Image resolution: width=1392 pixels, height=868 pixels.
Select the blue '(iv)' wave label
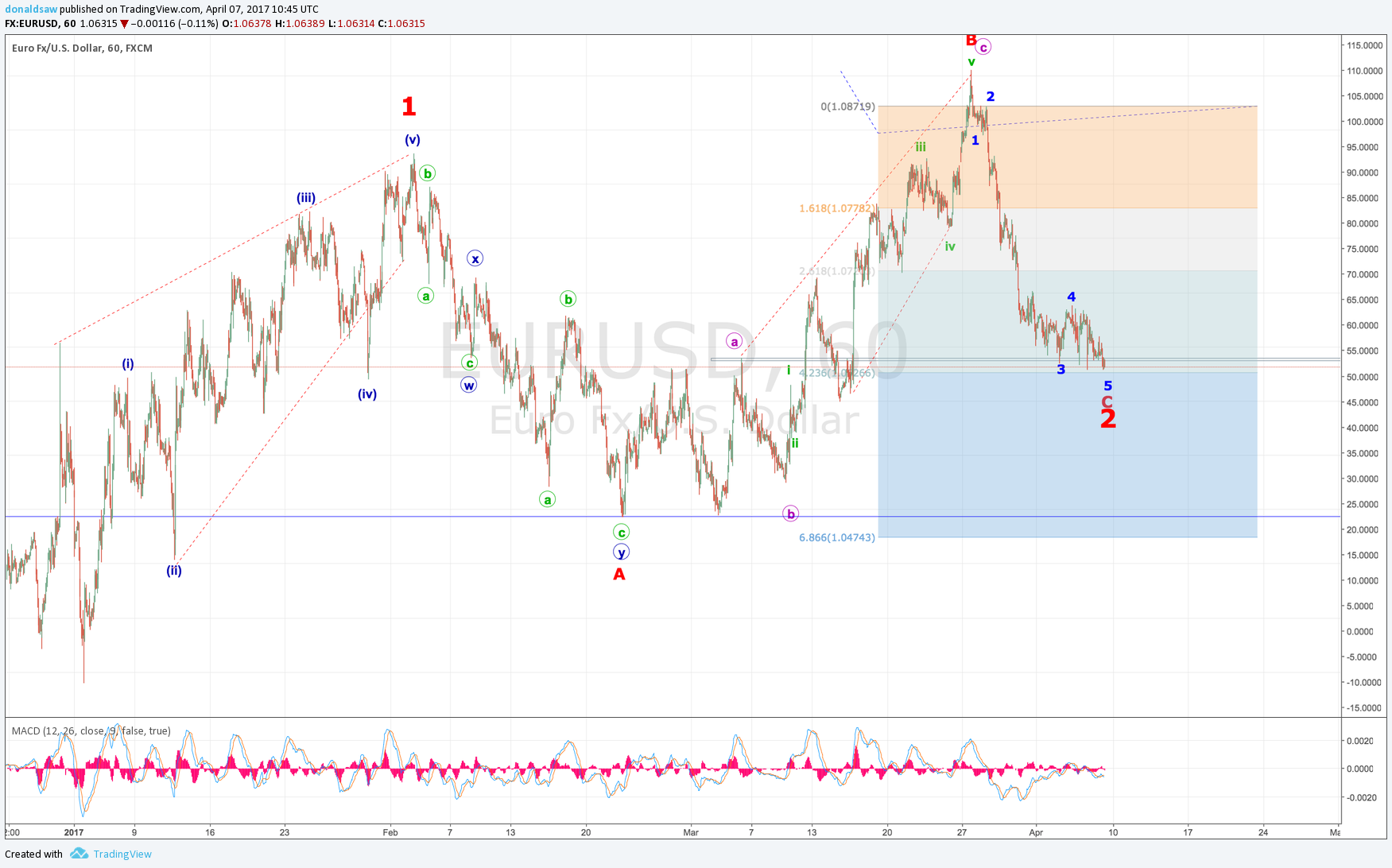[x=367, y=393]
